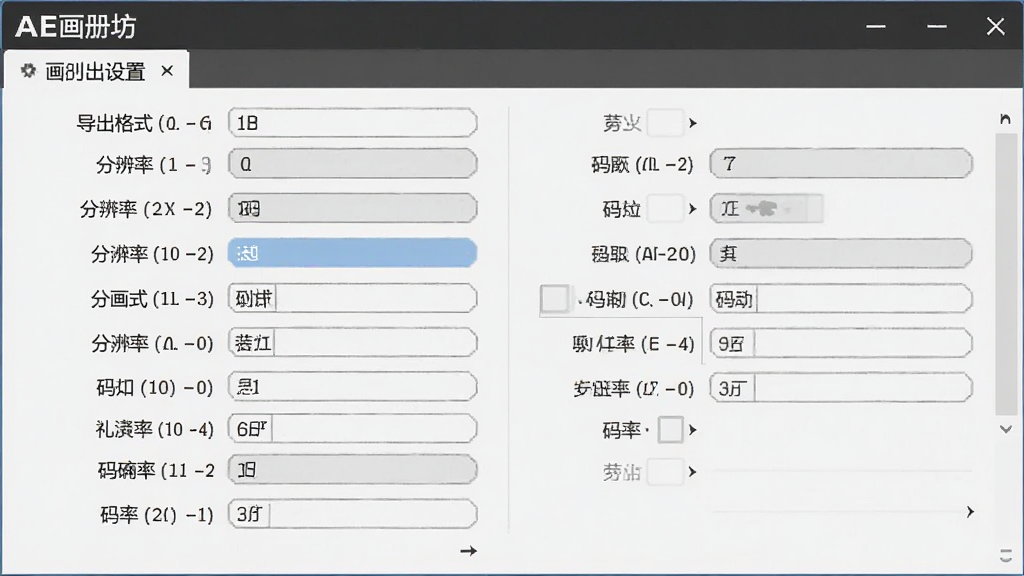This screenshot has height=576, width=1024.
Task: Expand the arrow beside 劳出 checkbox
Action: pyautogui.click(x=693, y=472)
